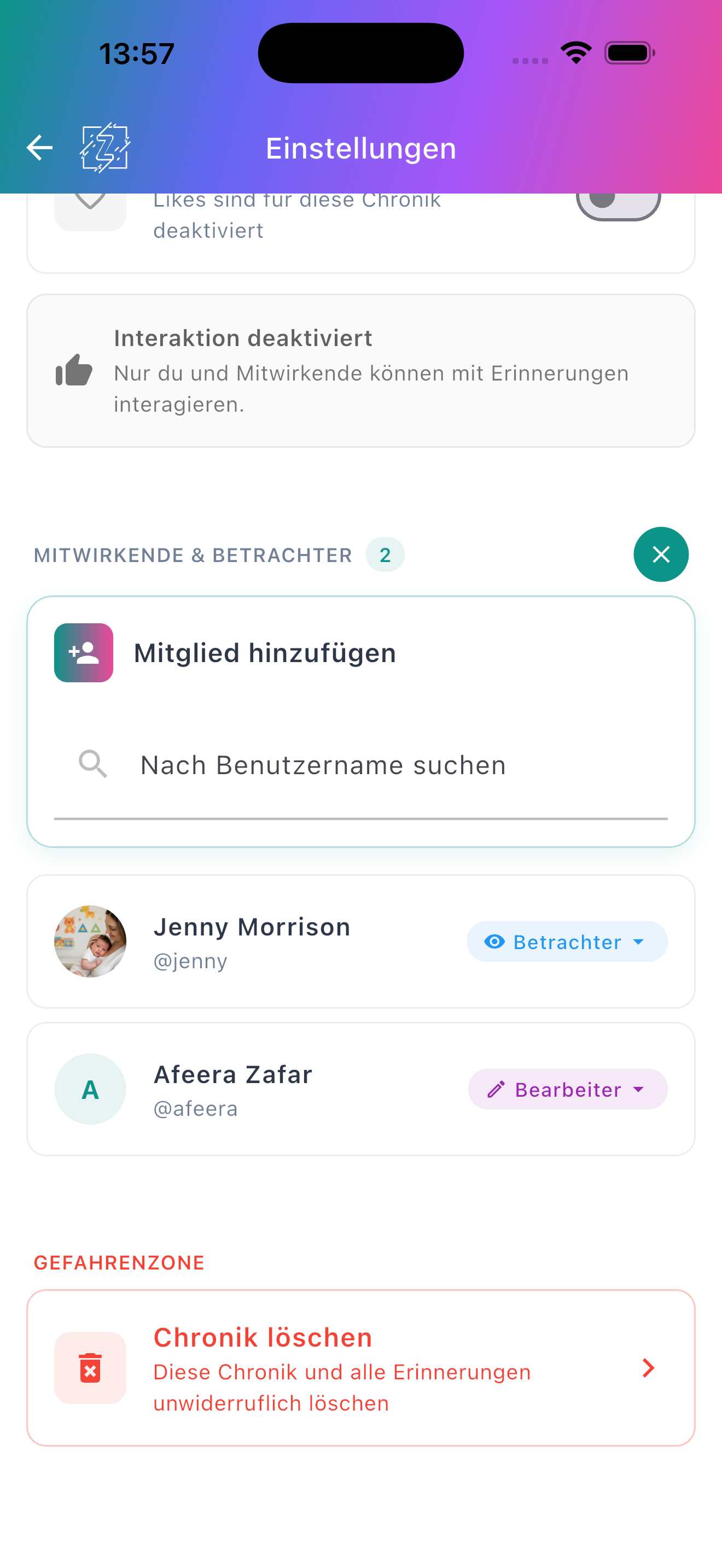Image resolution: width=722 pixels, height=1568 pixels.
Task: Tap the Wi-Fi status icon
Action: pos(576,52)
